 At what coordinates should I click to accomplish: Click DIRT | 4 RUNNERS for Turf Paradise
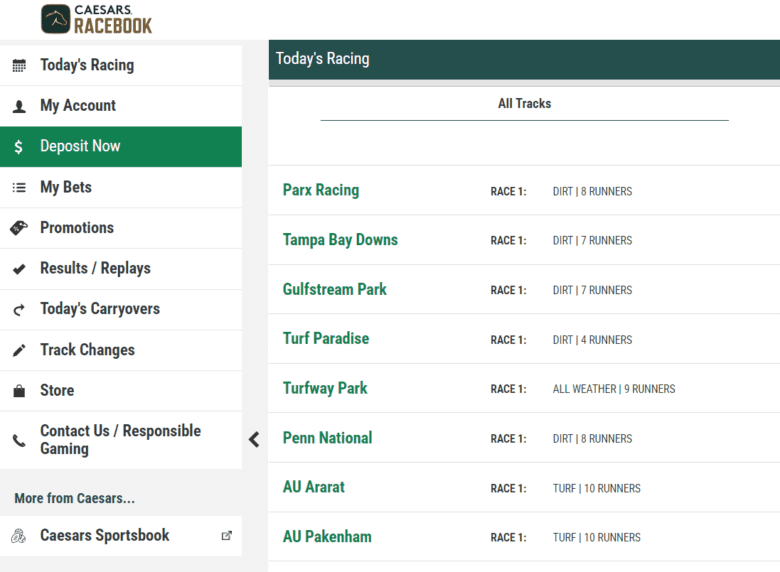(x=592, y=340)
